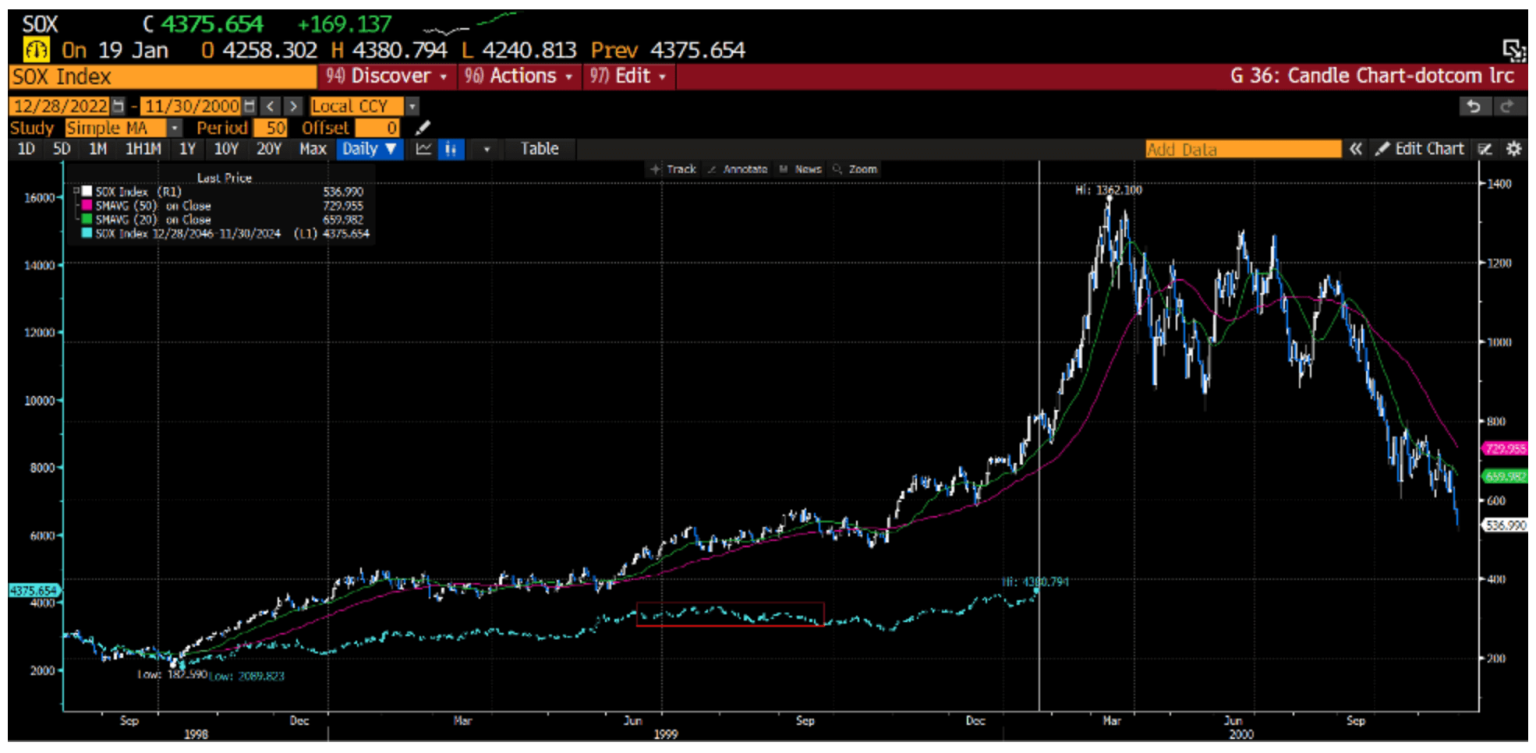The width and height of the screenshot is (1536, 753).
Task: Open the chart settings gear icon
Action: pyautogui.click(x=1515, y=148)
